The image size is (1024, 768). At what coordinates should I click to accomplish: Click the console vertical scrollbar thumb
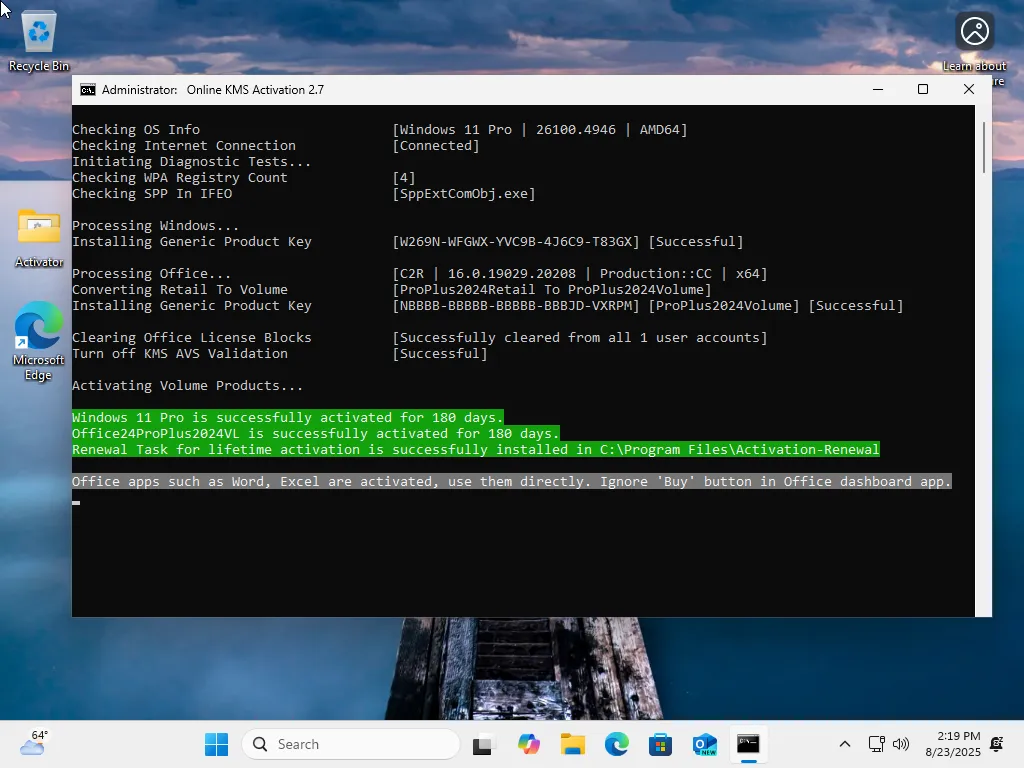984,148
